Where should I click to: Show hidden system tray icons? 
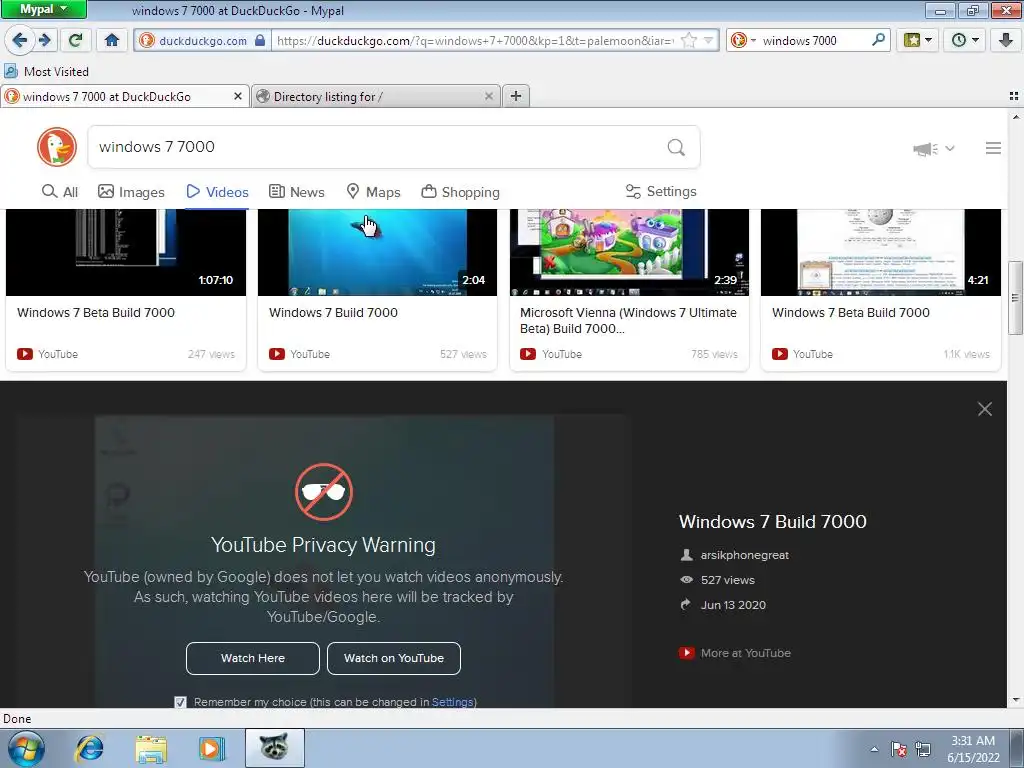[x=874, y=749]
